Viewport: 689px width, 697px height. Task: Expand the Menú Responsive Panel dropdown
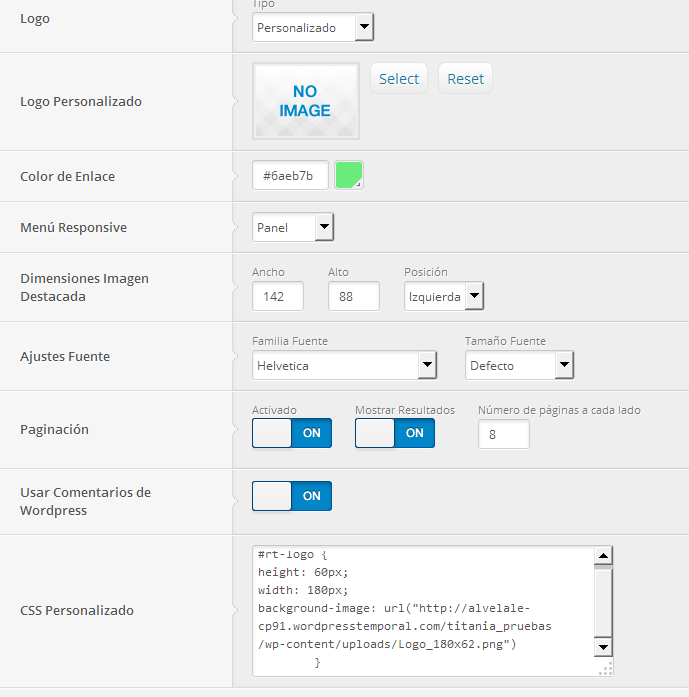[x=293, y=227]
